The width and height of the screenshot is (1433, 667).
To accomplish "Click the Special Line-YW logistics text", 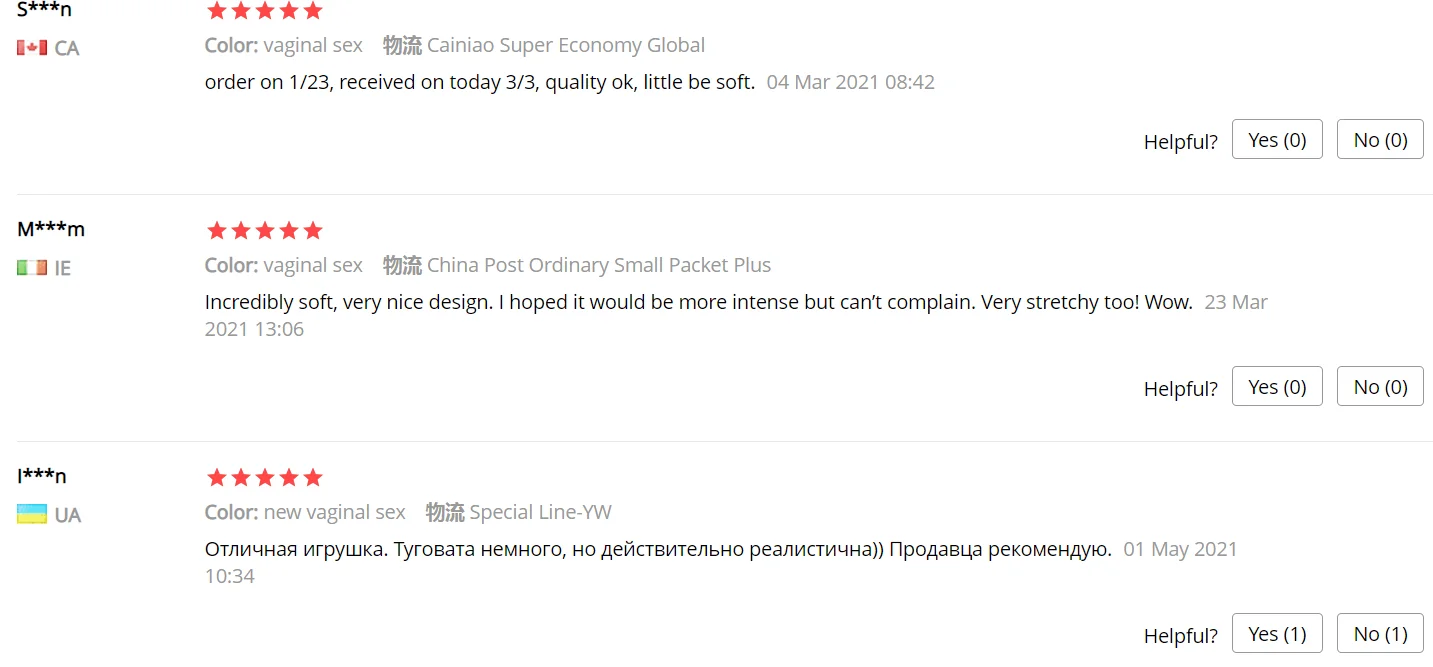I will (540, 512).
